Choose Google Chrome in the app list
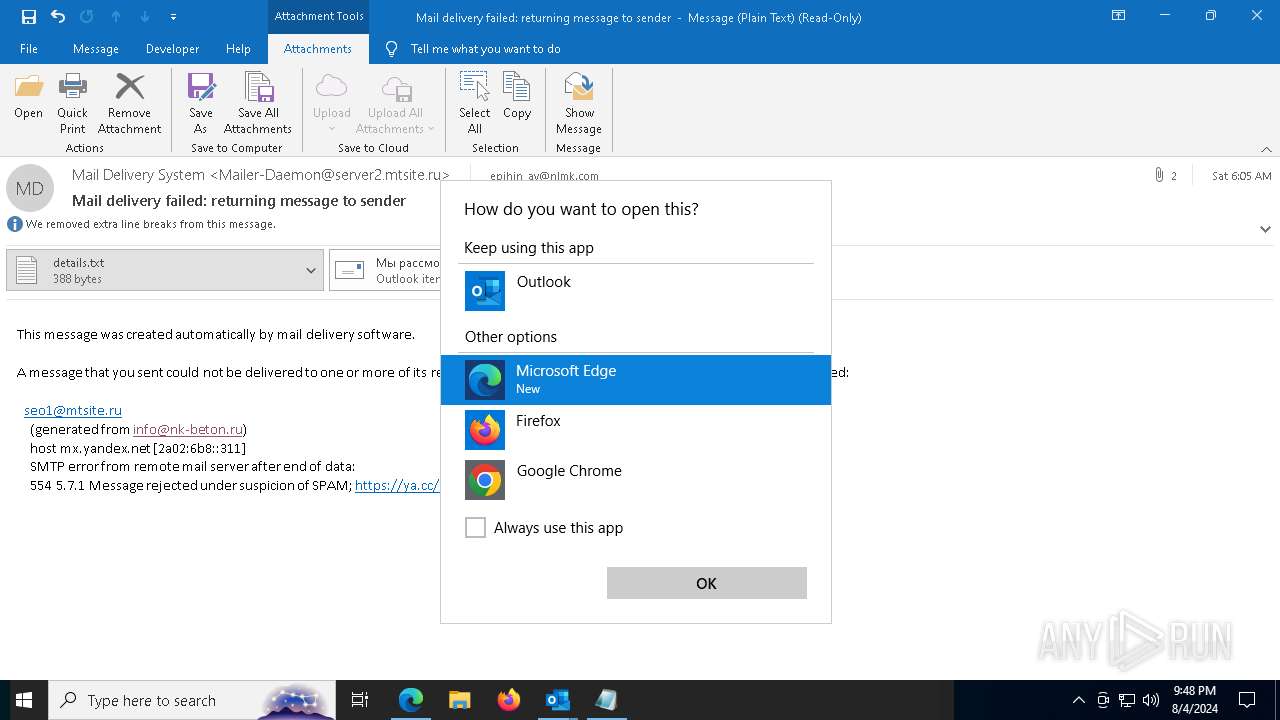The width and height of the screenshot is (1280, 720). 636,480
